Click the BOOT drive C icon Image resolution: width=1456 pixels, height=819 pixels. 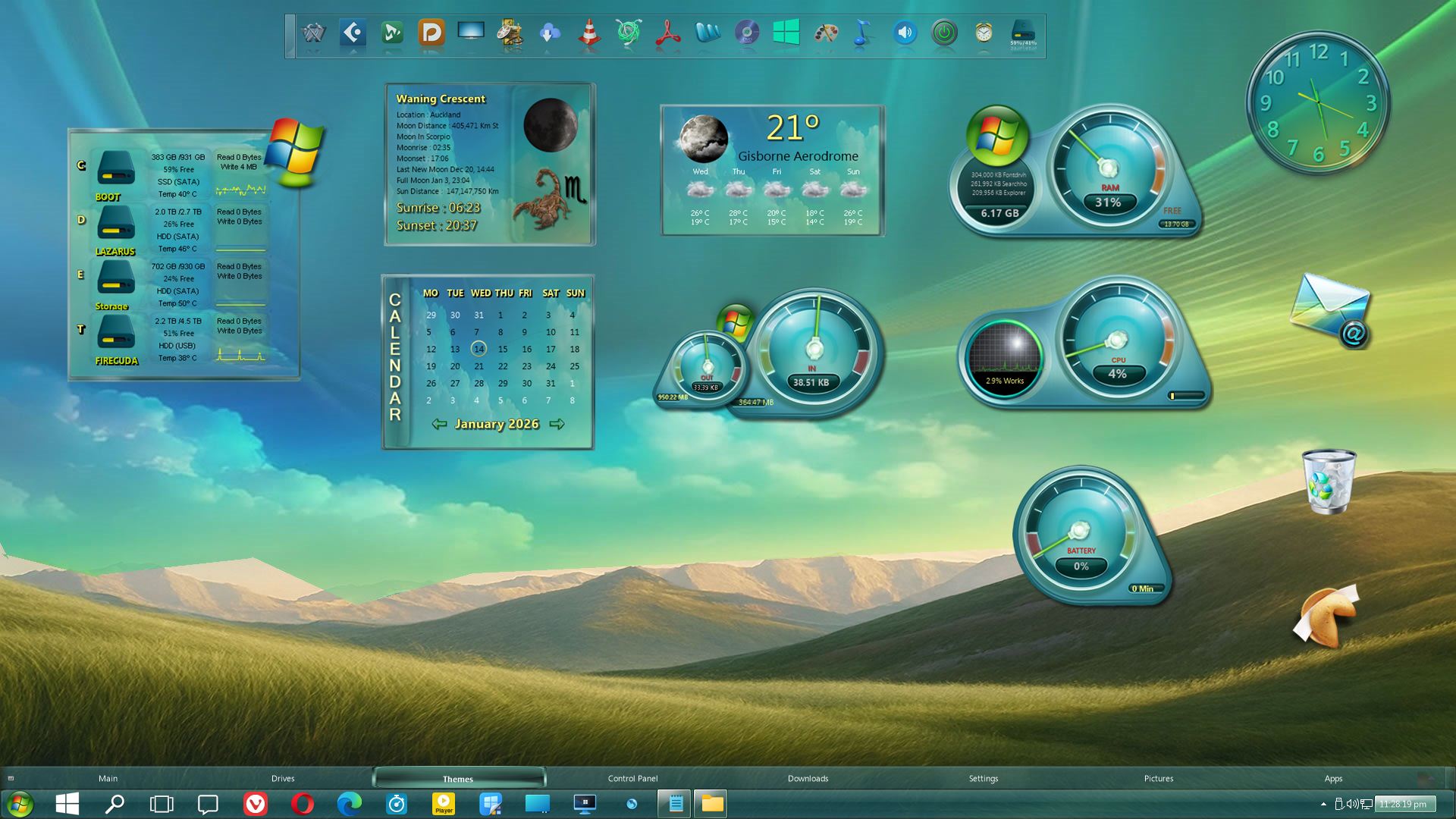[116, 168]
